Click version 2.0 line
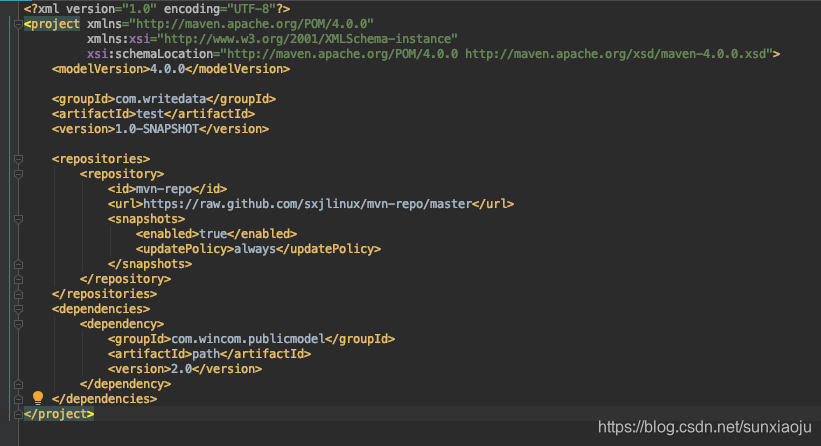This screenshot has width=821, height=446. 184,369
